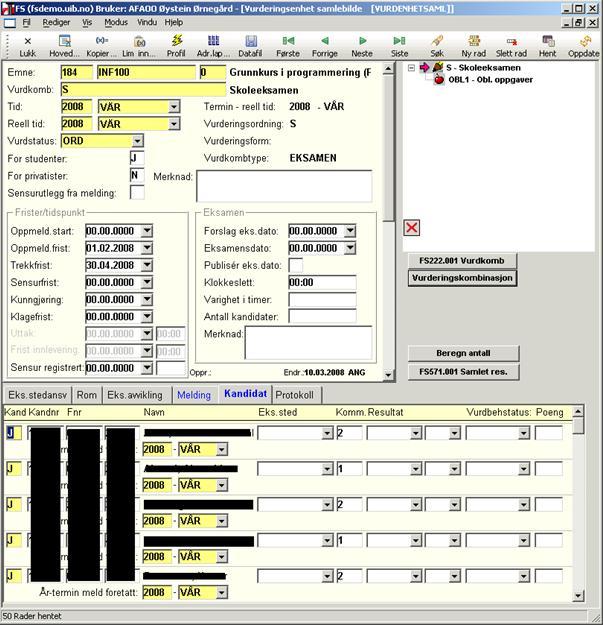Collapse the S - Skoleeksamen tree branch
The height and width of the screenshot is (625, 603).
(x=411, y=68)
